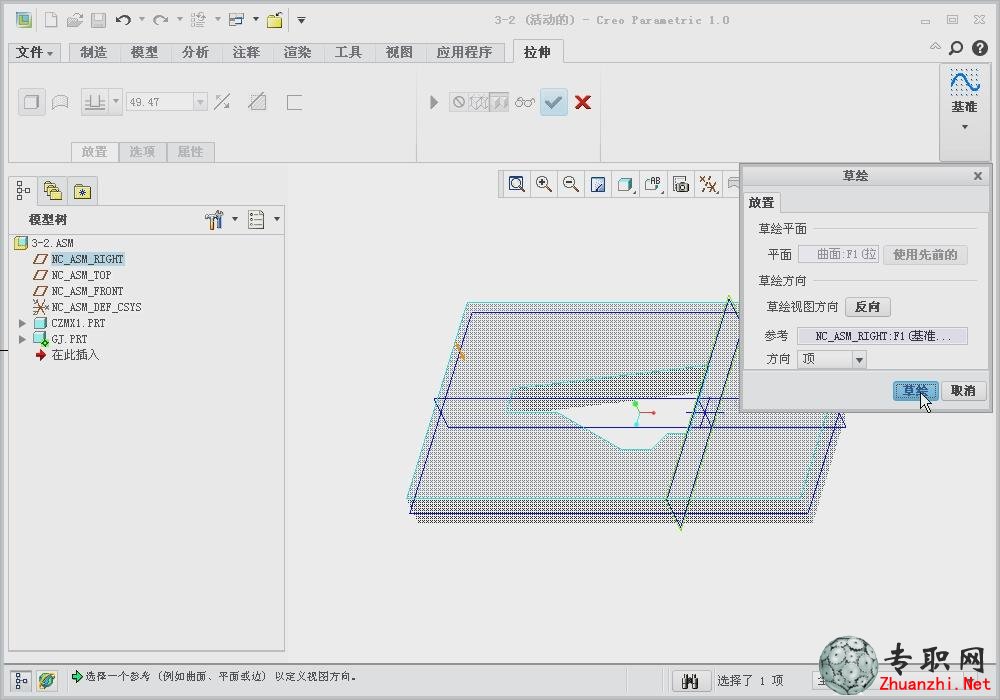Switch to the Favorites tab icon
1000x700 pixels.
82,191
